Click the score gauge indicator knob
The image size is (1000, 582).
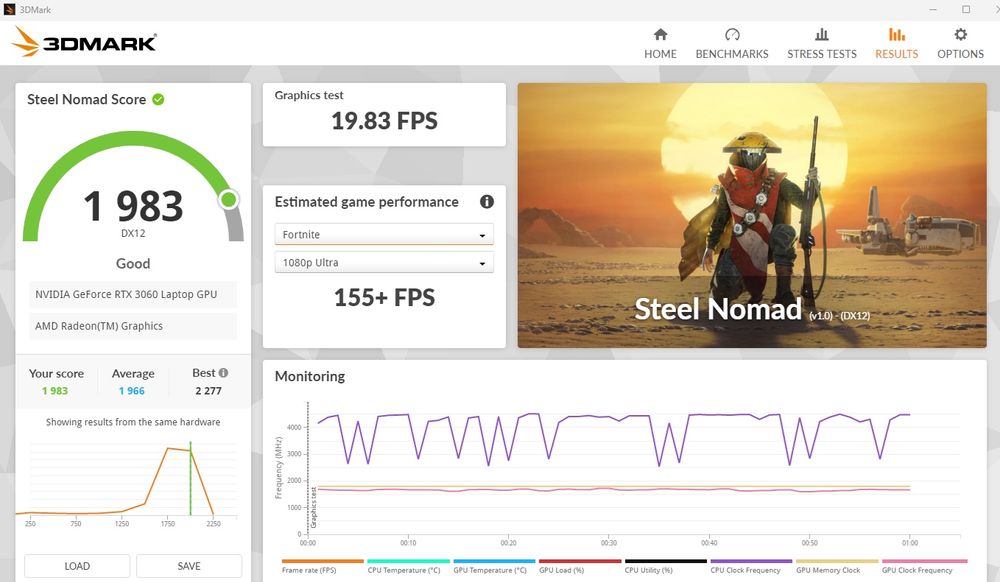[228, 200]
